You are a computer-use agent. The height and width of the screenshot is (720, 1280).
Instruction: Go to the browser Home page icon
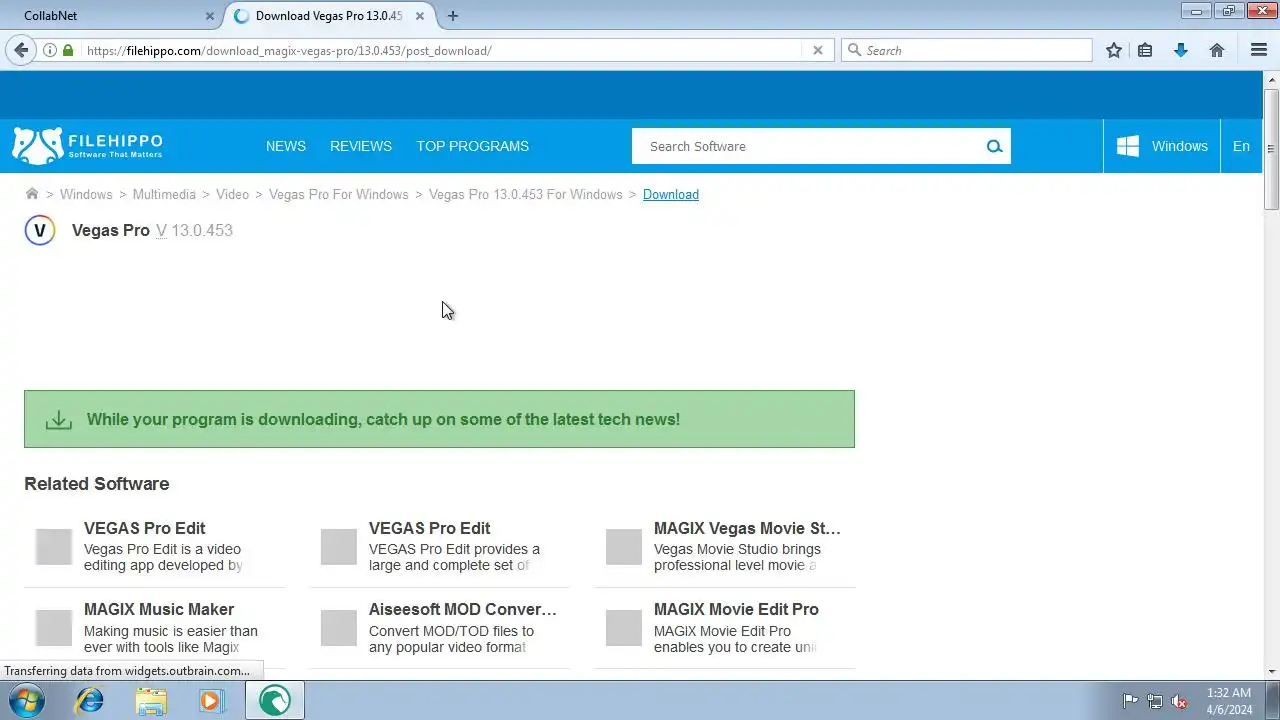(1217, 50)
